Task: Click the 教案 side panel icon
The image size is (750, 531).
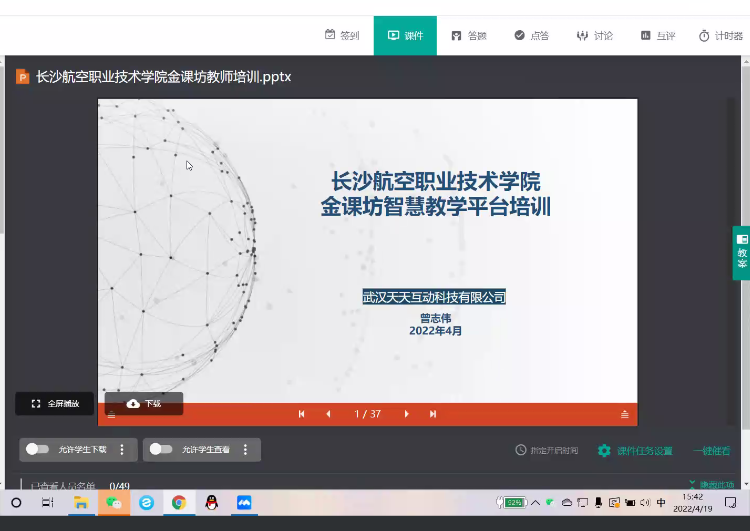Action: (741, 252)
